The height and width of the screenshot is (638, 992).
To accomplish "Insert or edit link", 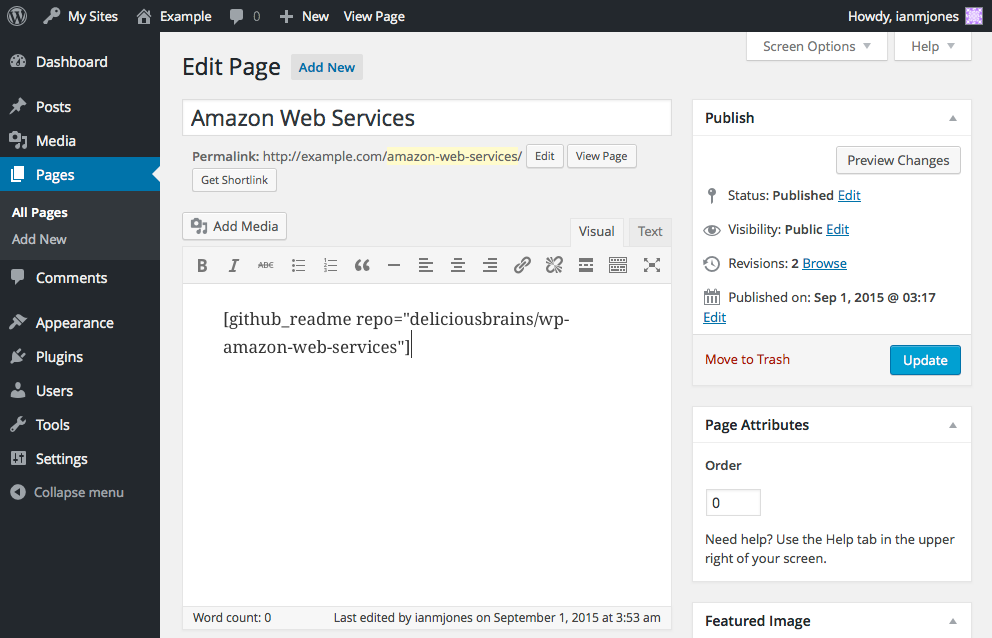I will 522,265.
